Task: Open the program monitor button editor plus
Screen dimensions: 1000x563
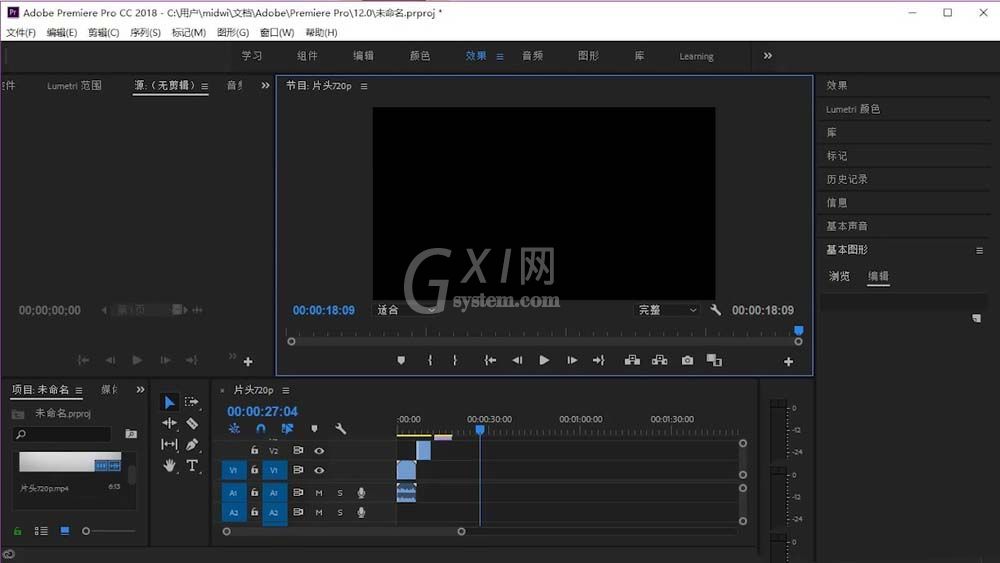Action: [788, 362]
